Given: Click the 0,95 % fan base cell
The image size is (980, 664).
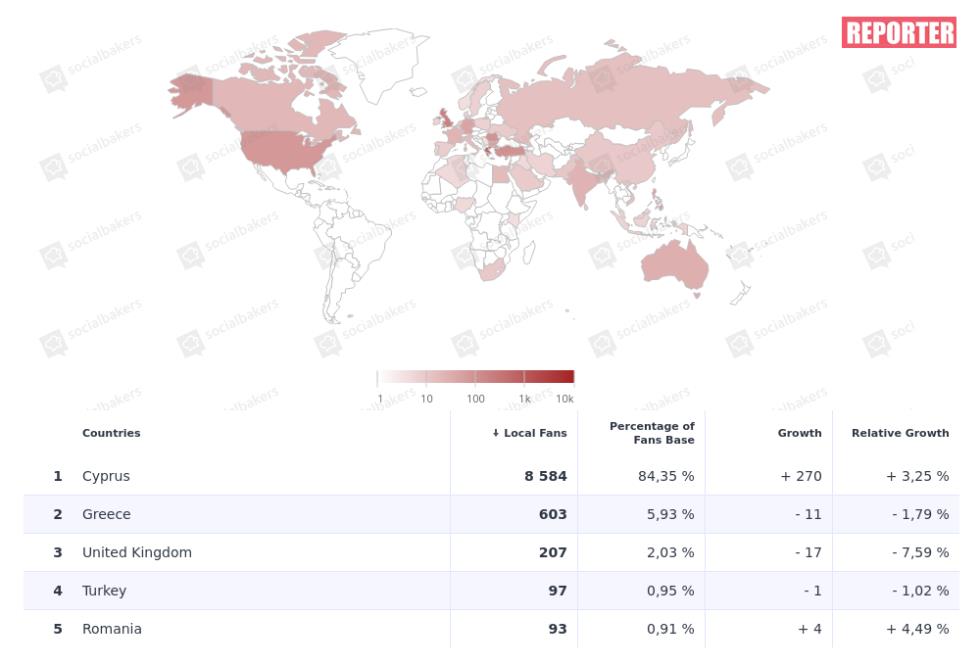Looking at the screenshot, I should pyautogui.click(x=671, y=590).
